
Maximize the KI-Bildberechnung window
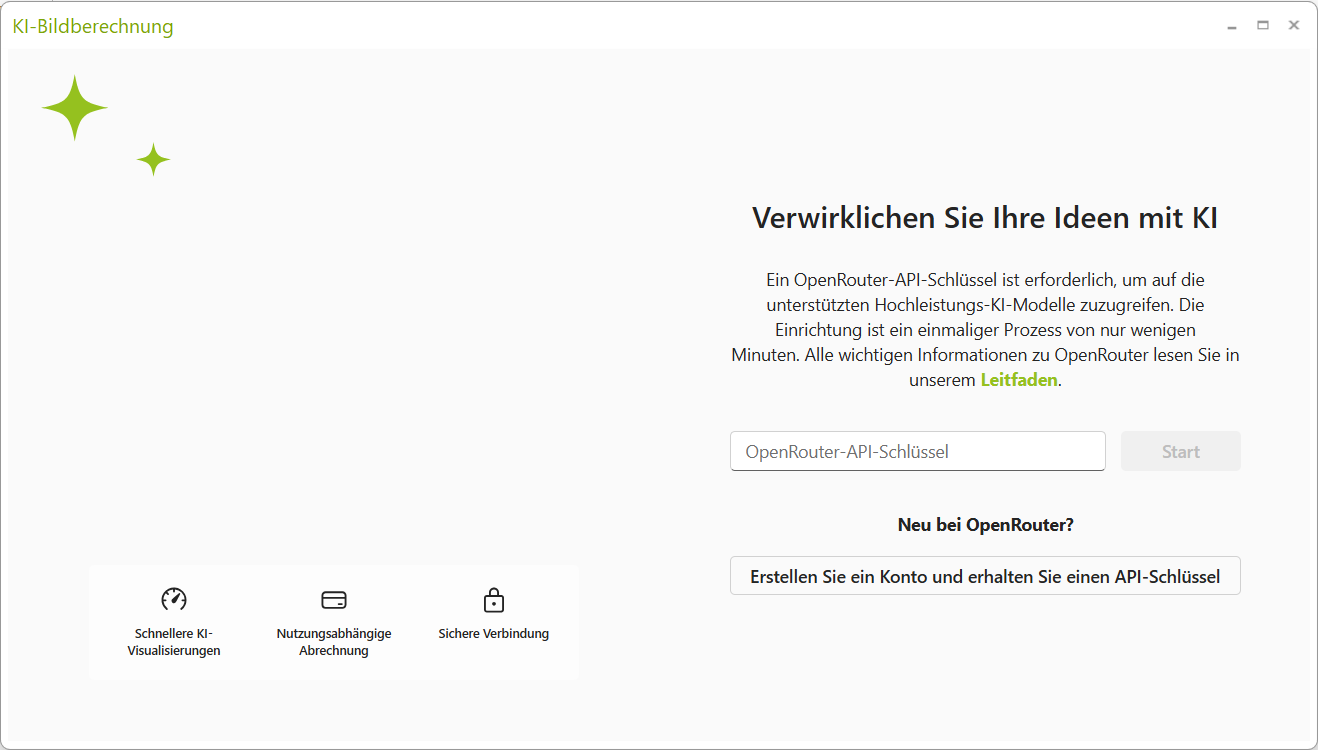point(1263,26)
